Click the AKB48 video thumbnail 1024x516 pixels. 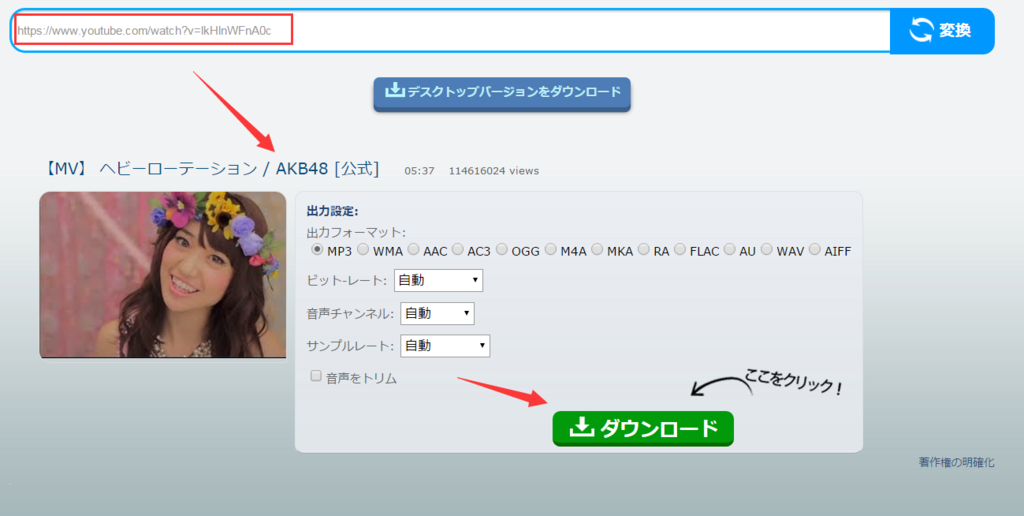[163, 275]
